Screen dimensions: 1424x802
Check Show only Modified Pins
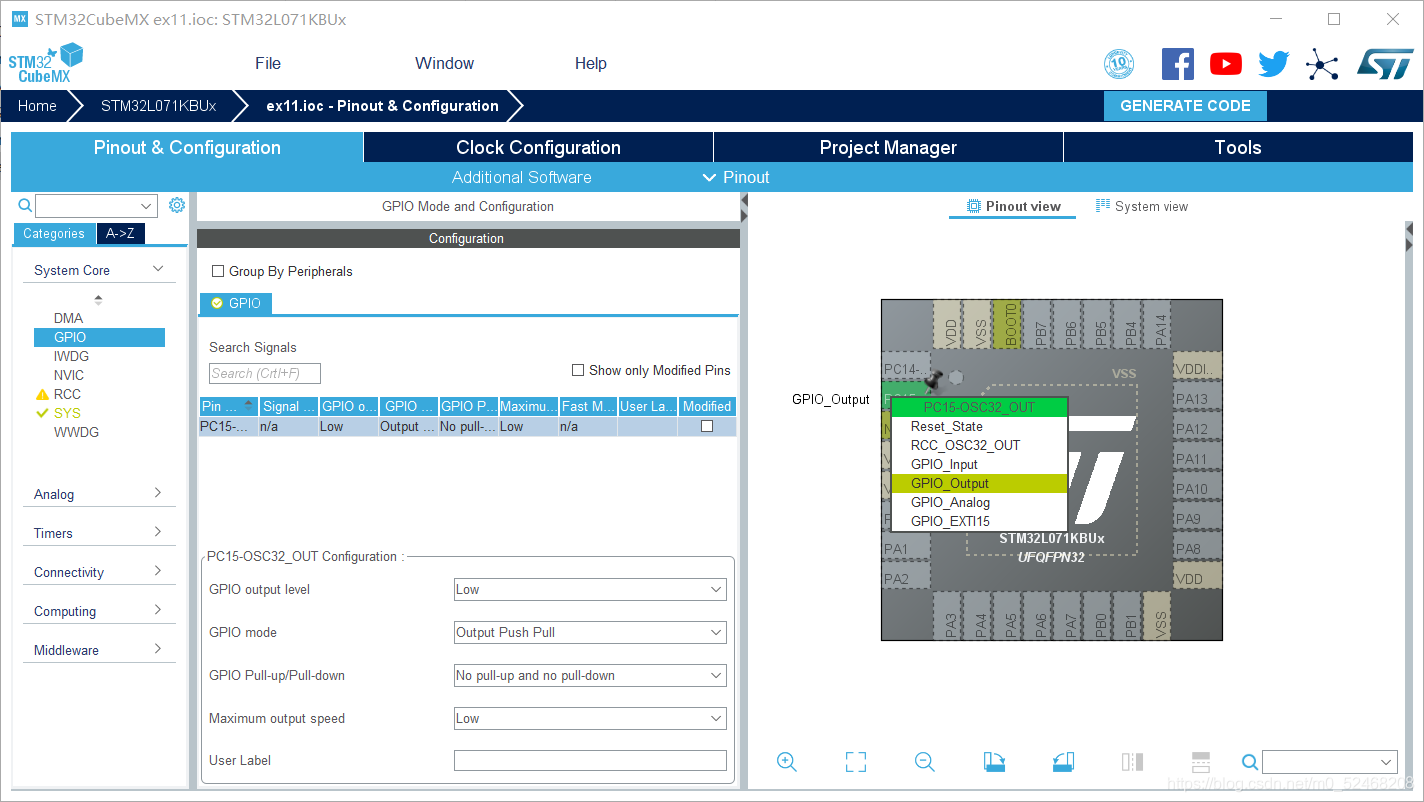pyautogui.click(x=578, y=370)
